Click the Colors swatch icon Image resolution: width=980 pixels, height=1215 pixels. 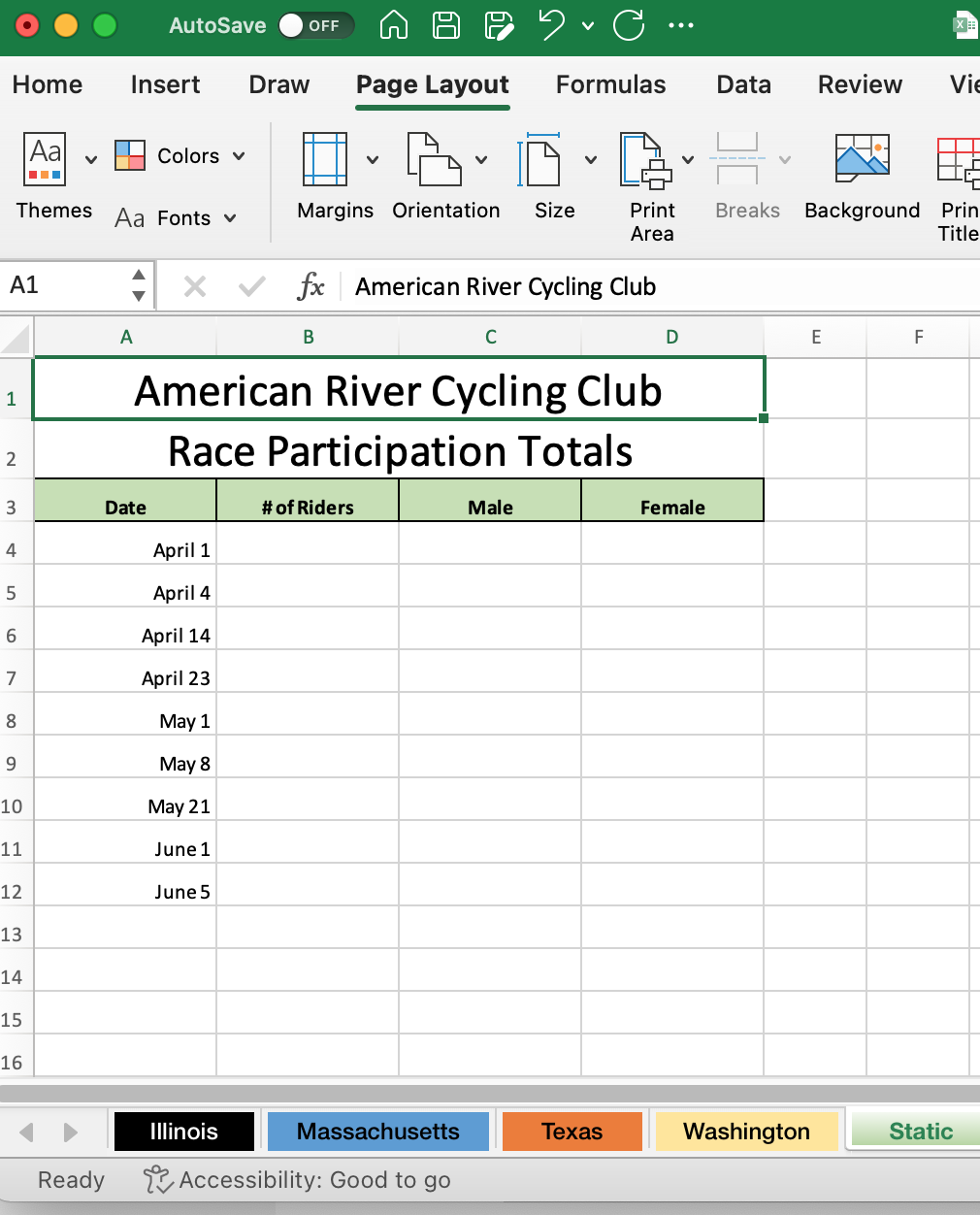(129, 155)
